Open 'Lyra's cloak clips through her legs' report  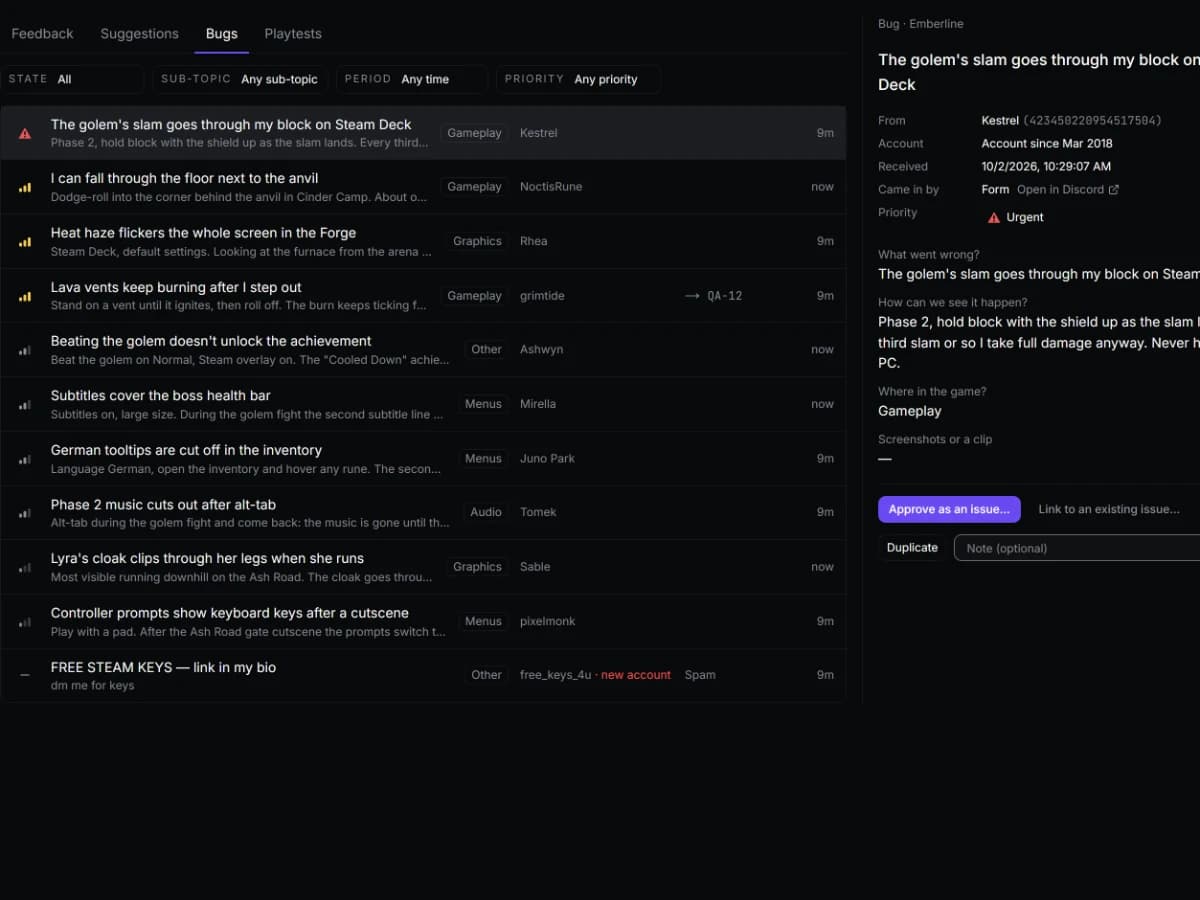point(423,567)
